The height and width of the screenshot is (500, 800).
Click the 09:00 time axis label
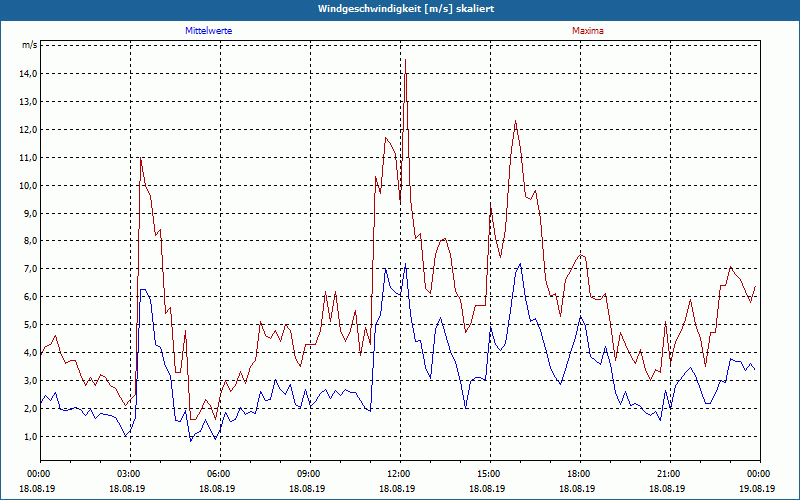(x=308, y=474)
